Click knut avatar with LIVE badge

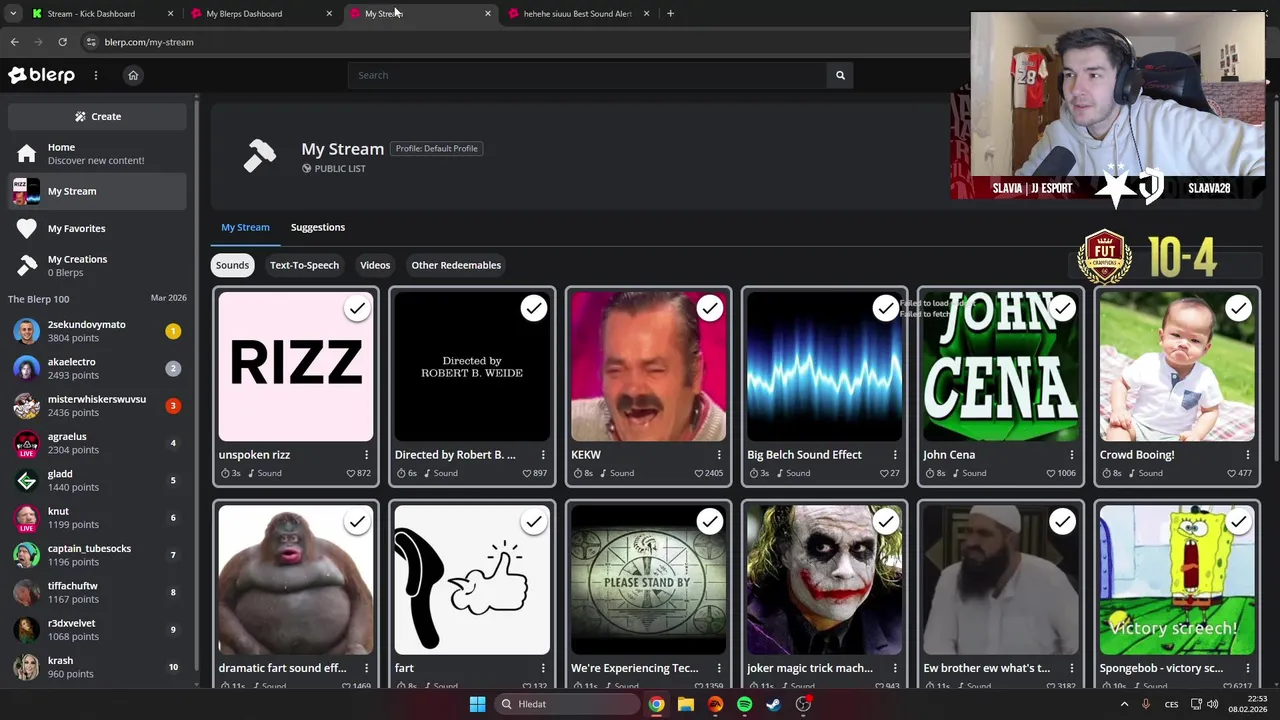(26, 518)
